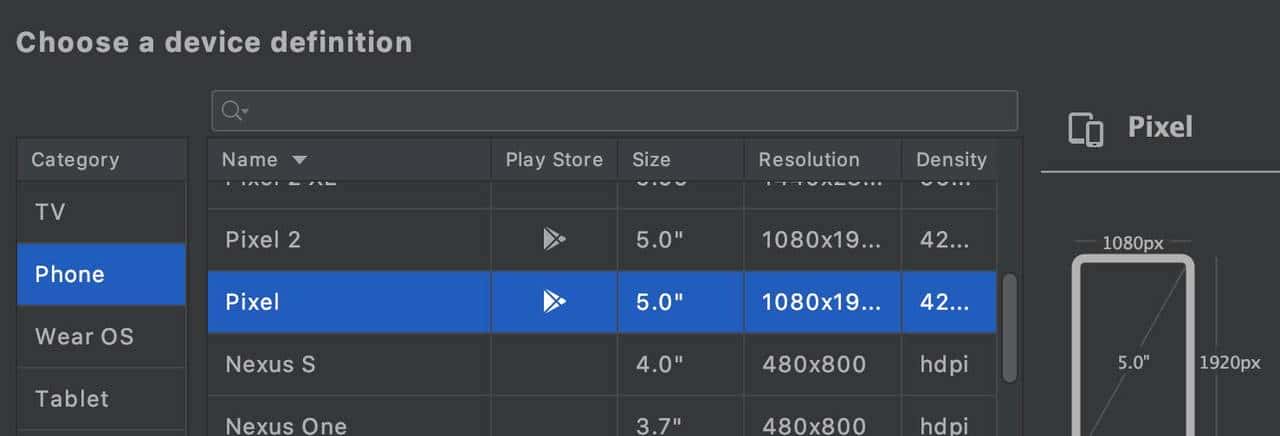Open the search options dropdown arrow
Screen dimensions: 1280x436
tap(245, 112)
